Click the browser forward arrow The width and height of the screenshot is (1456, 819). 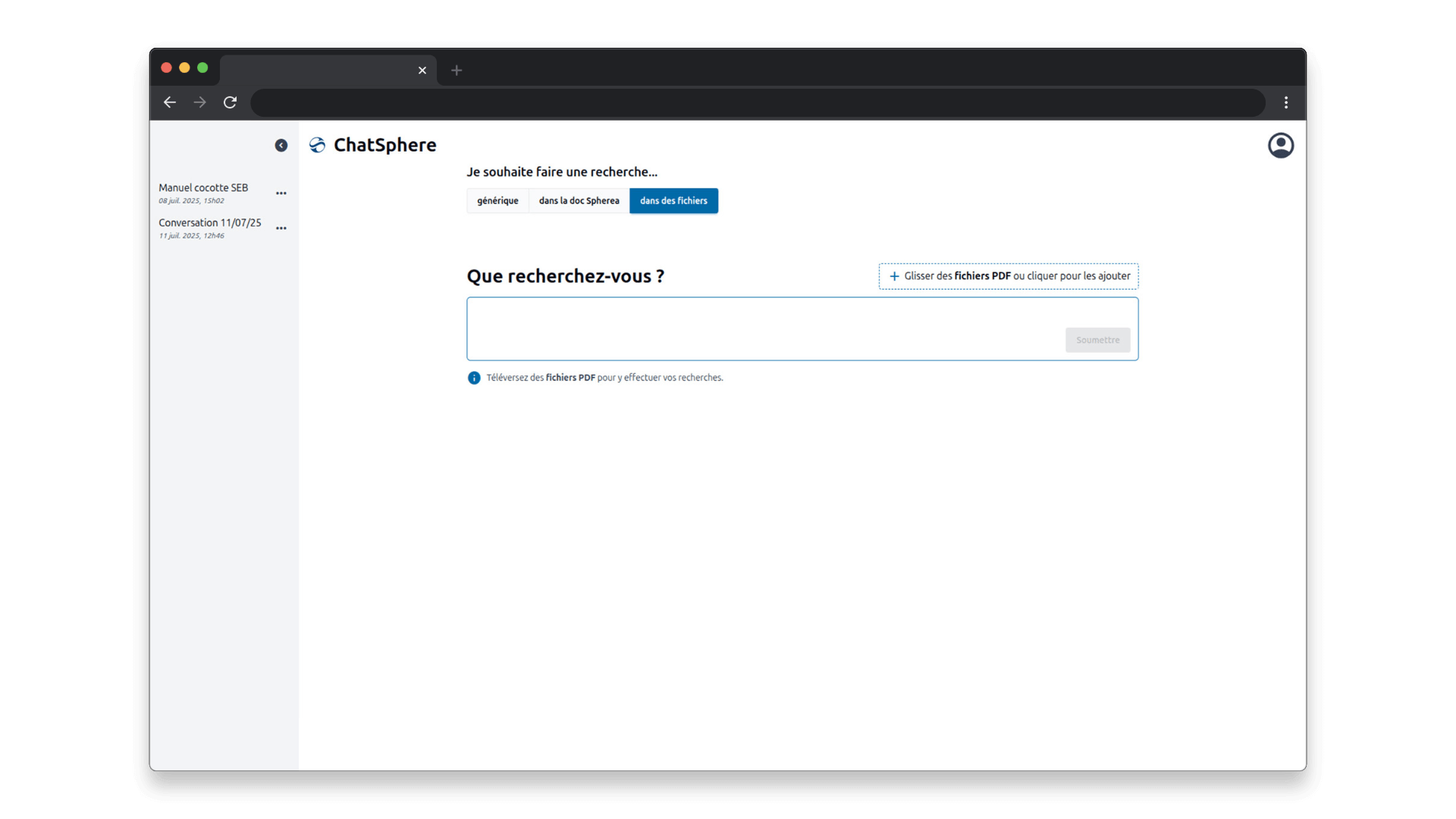(x=199, y=102)
